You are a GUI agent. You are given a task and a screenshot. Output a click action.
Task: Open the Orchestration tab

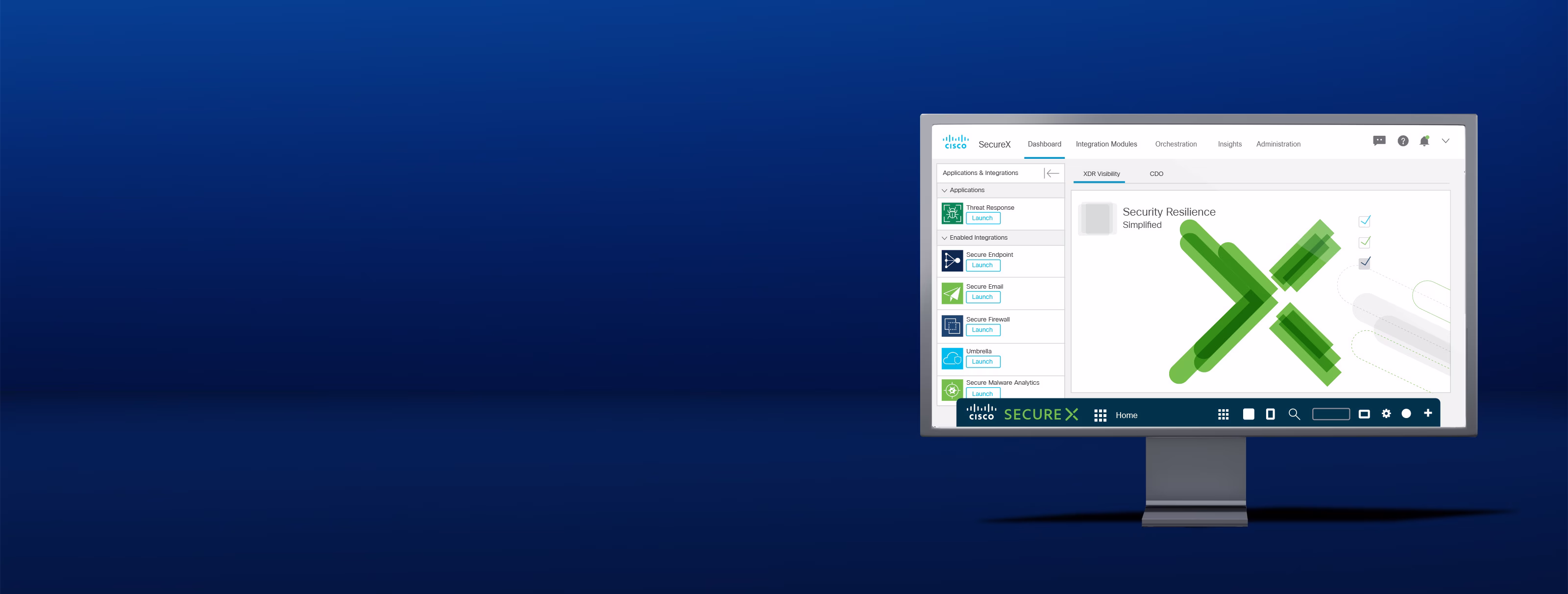[x=1176, y=144]
